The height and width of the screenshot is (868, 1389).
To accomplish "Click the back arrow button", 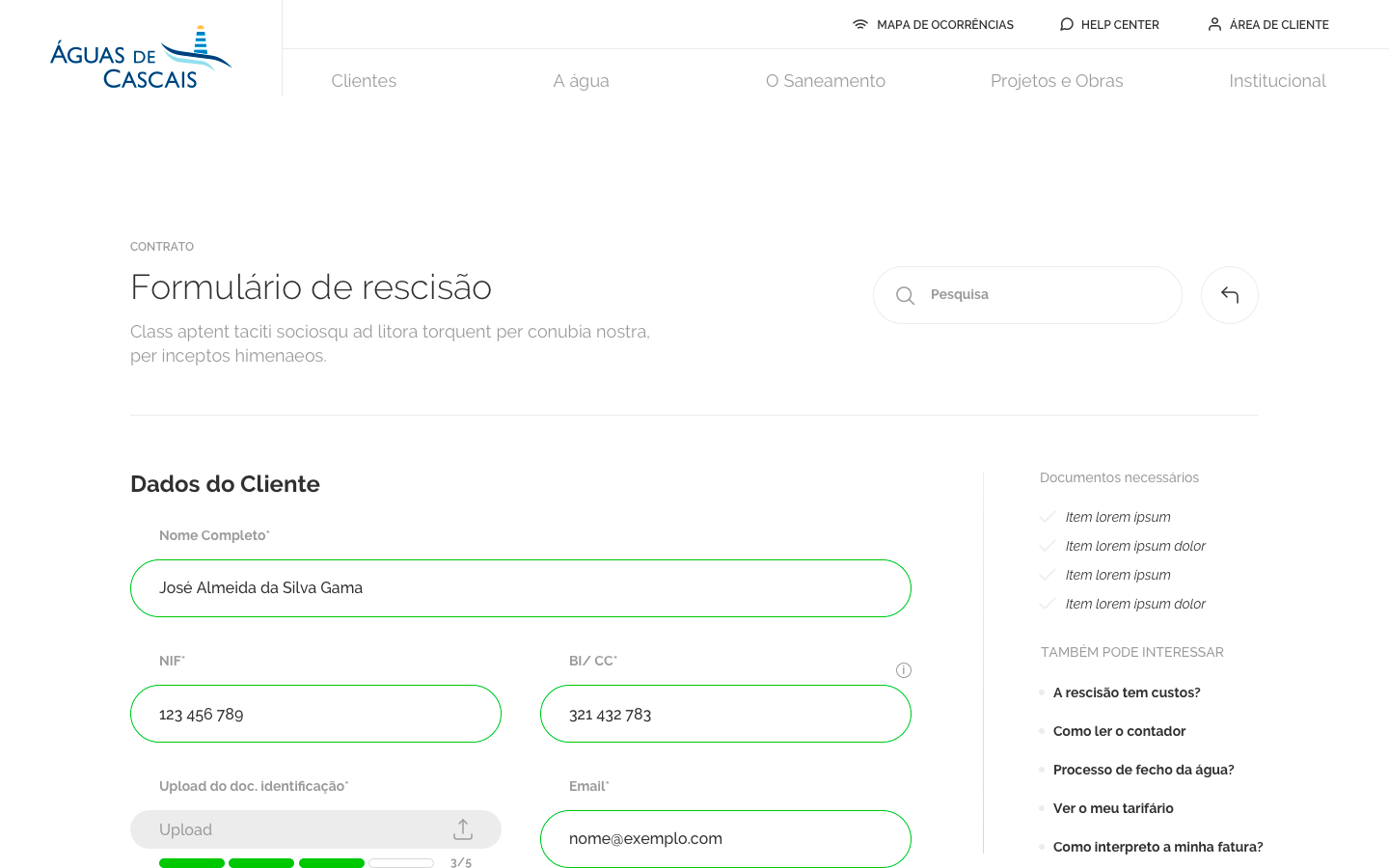I will tap(1229, 295).
